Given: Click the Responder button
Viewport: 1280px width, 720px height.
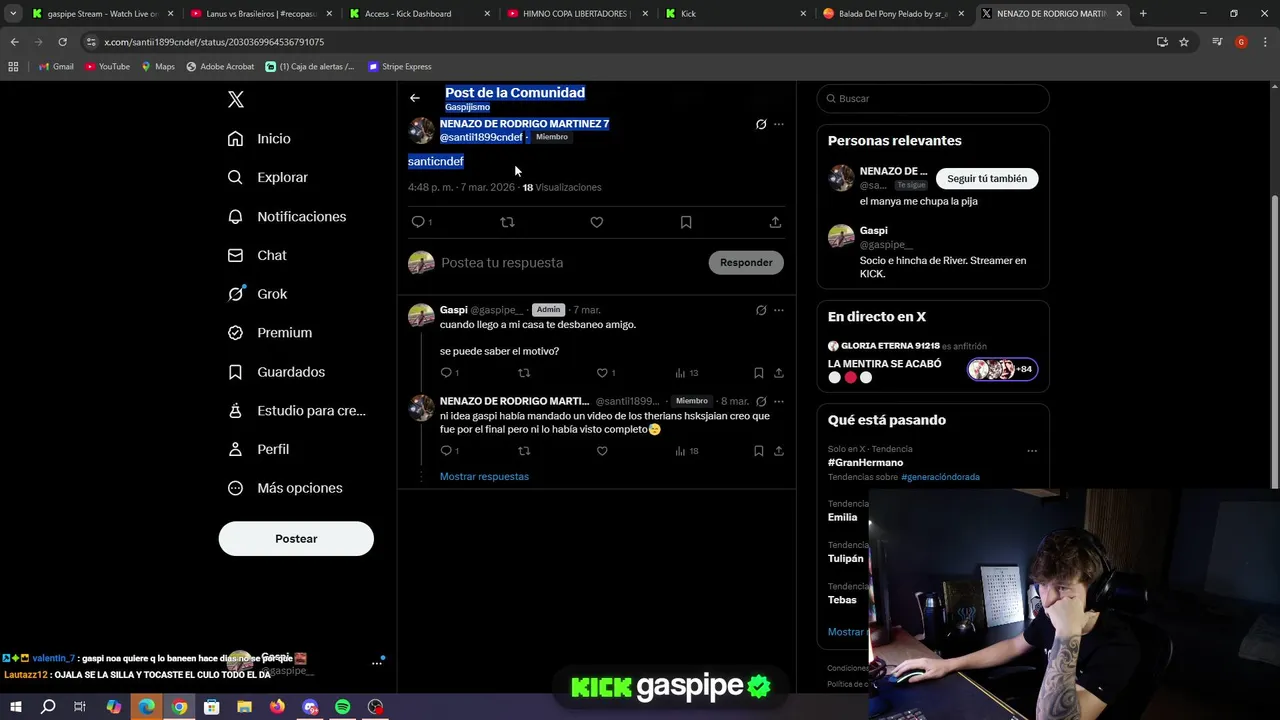Looking at the screenshot, I should 746,263.
